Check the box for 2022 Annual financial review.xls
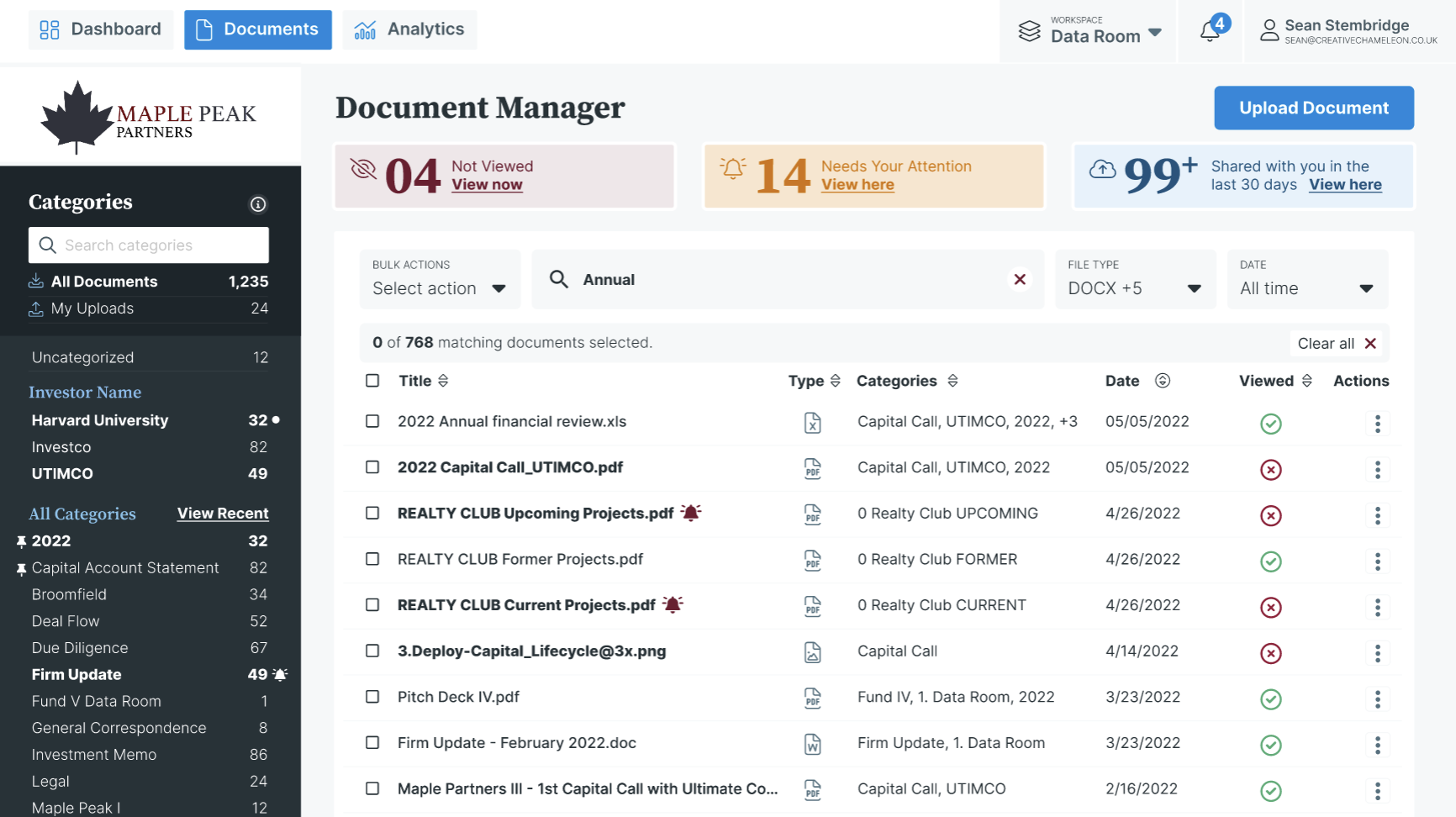The width and height of the screenshot is (1456, 817). [x=372, y=421]
